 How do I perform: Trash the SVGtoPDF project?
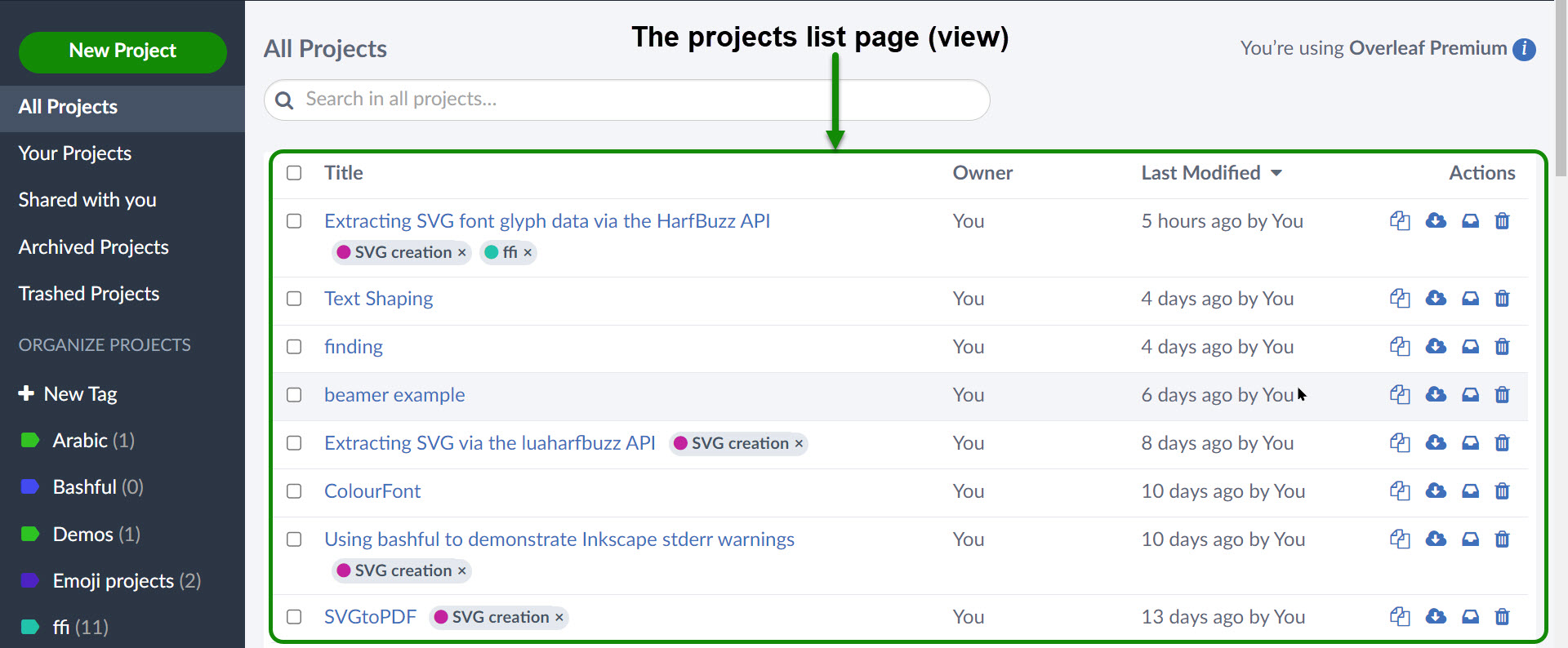point(1502,617)
